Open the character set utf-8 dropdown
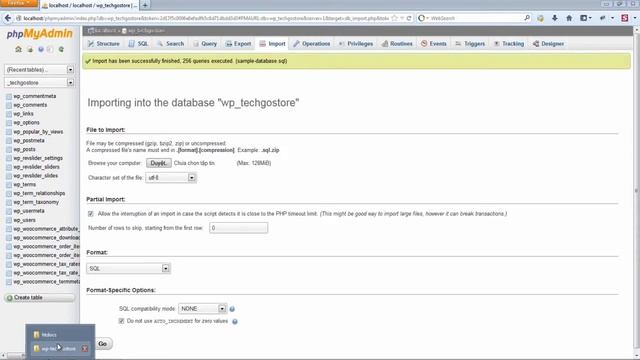The image size is (640, 360). pos(171,178)
